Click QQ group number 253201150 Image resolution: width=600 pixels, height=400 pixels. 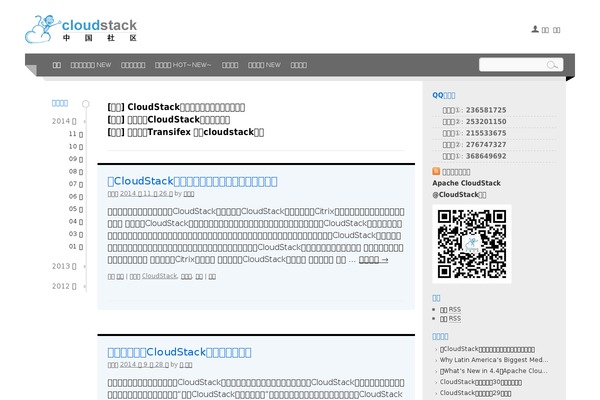tap(486, 122)
